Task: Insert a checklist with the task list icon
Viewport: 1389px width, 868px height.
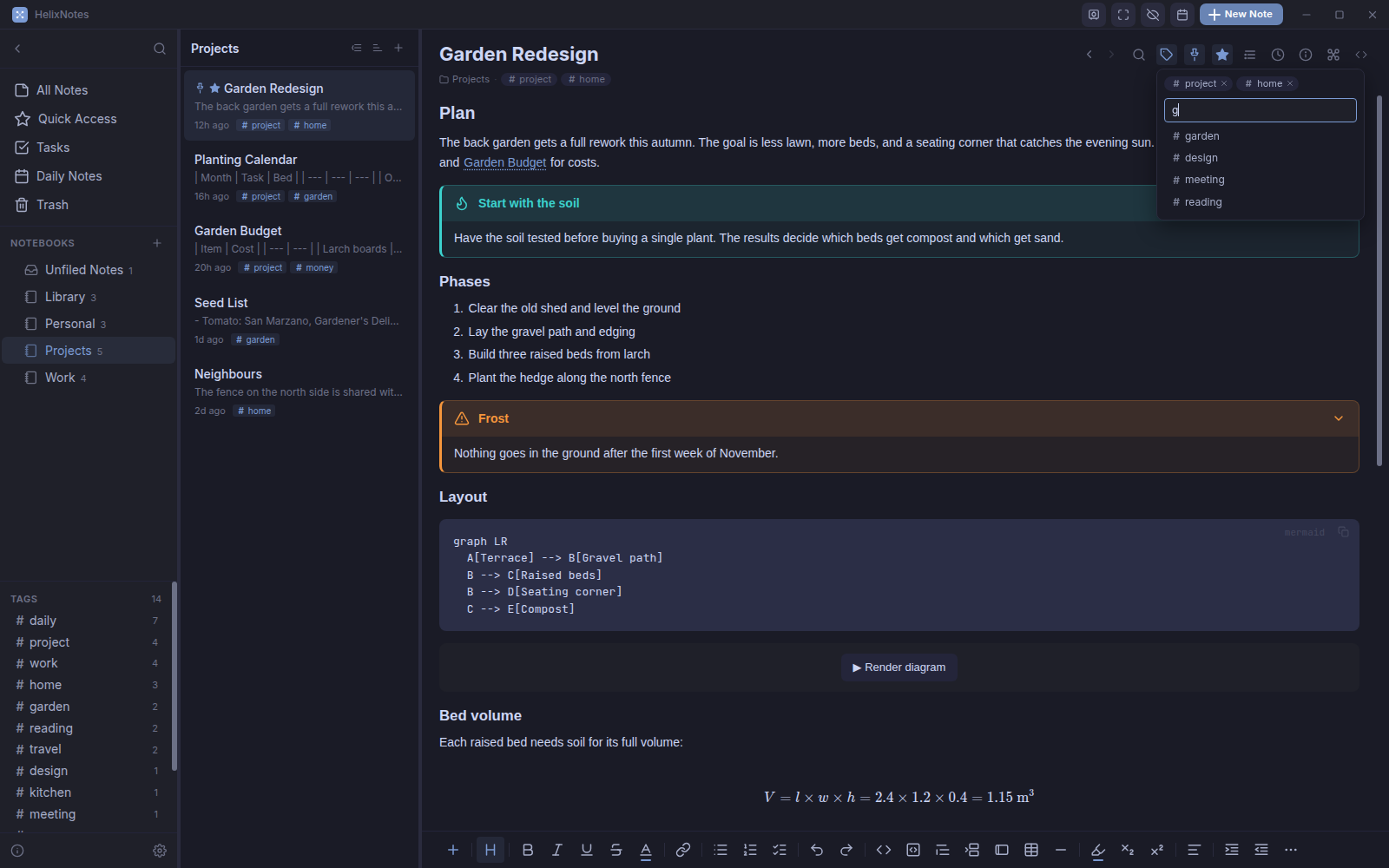Action: pos(780,850)
